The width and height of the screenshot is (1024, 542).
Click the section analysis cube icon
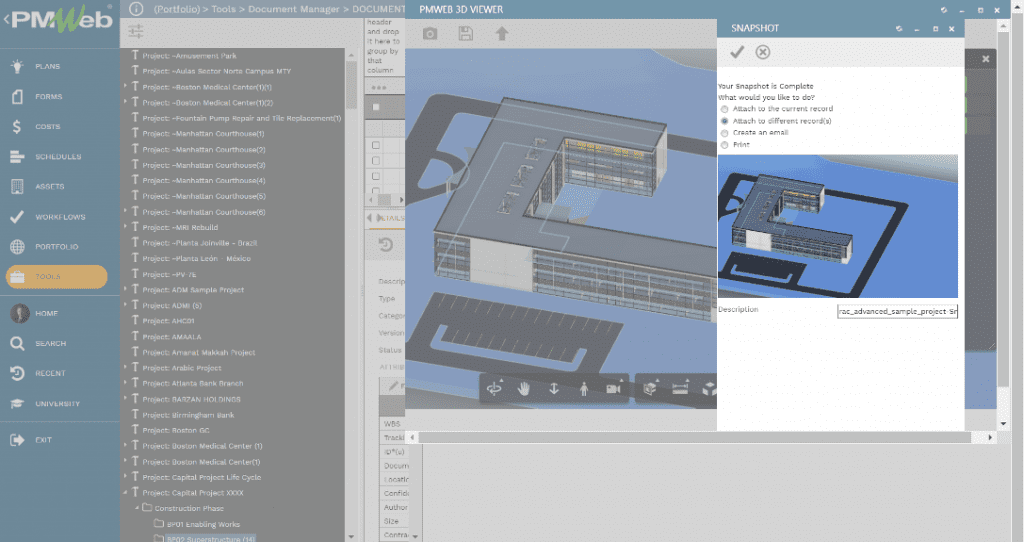tap(650, 389)
